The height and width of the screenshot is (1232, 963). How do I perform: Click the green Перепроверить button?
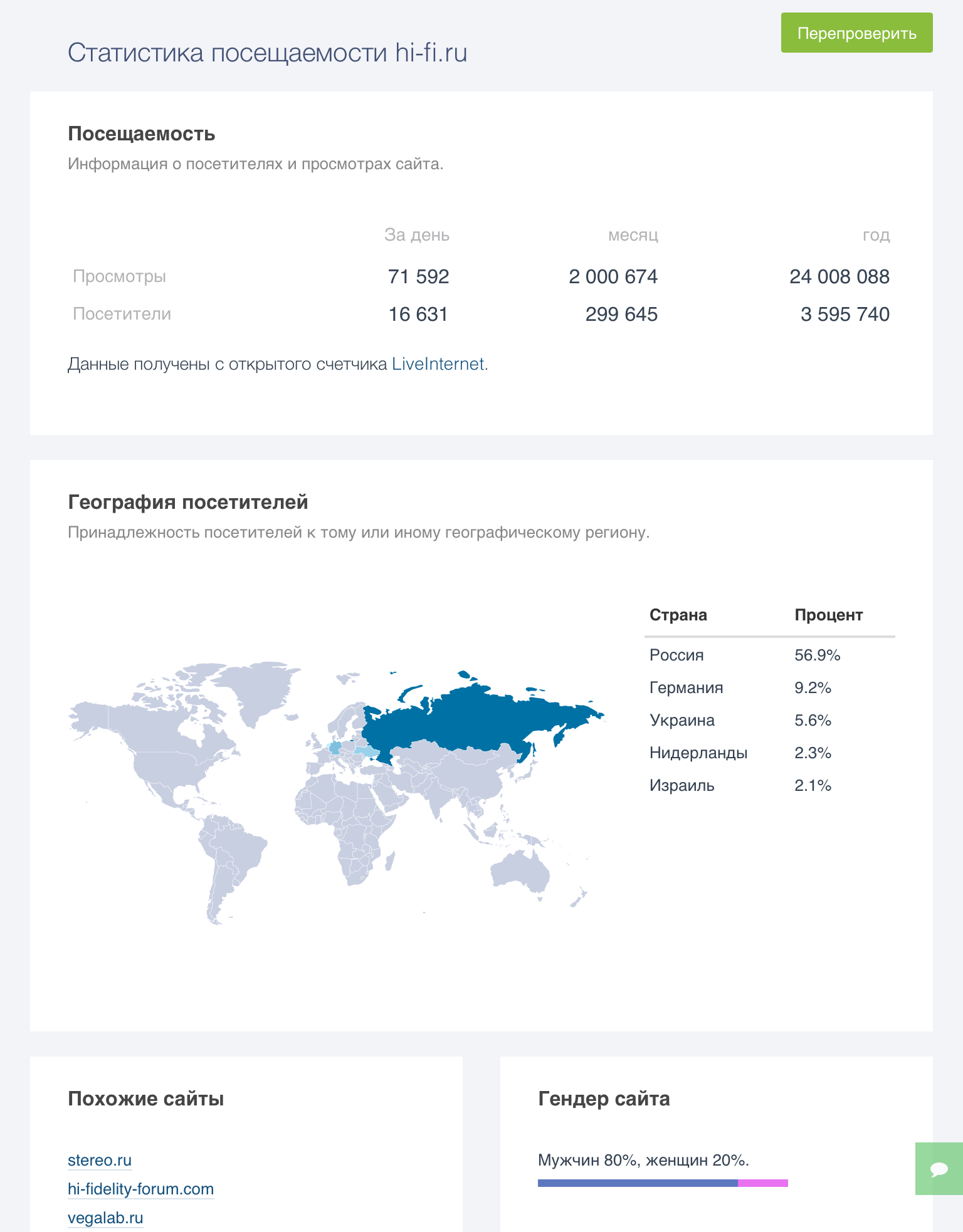point(856,33)
